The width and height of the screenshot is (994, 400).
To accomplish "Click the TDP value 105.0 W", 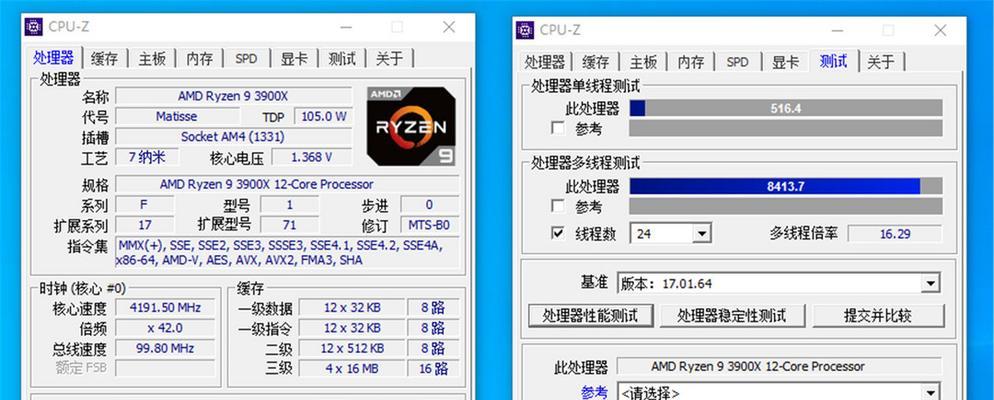I will tap(323, 117).
